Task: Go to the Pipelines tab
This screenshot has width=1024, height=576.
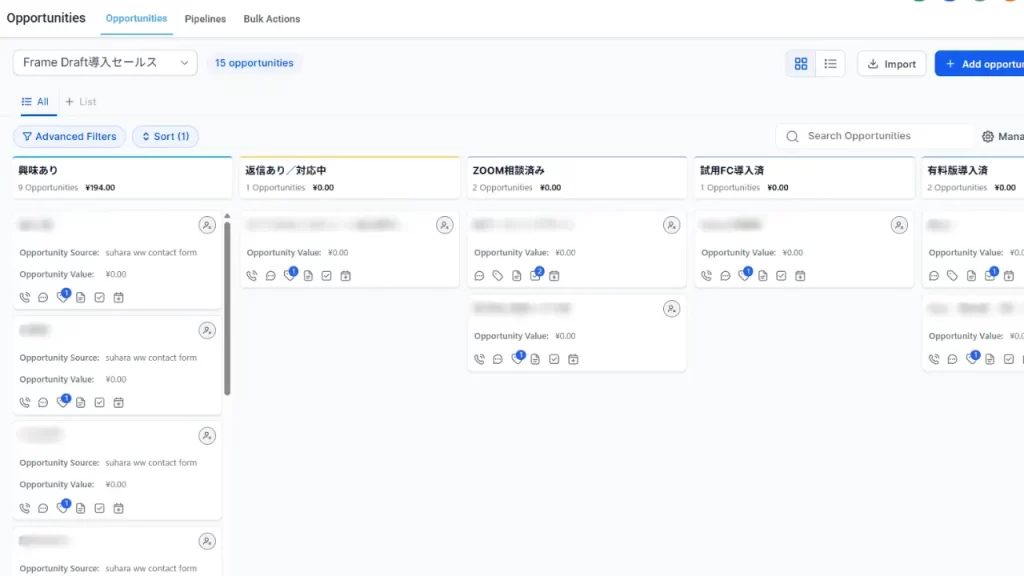Action: [205, 19]
